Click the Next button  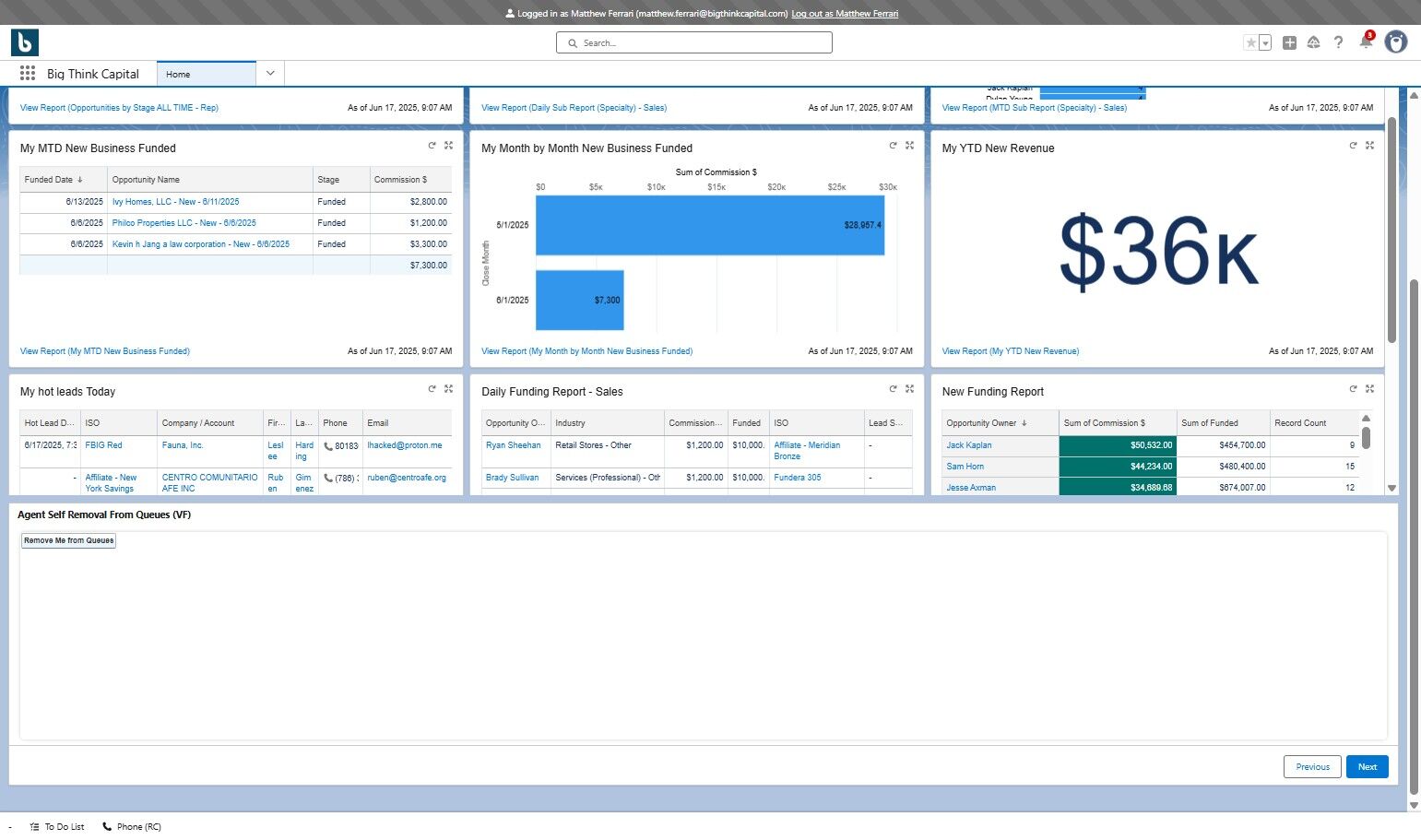point(1368,766)
